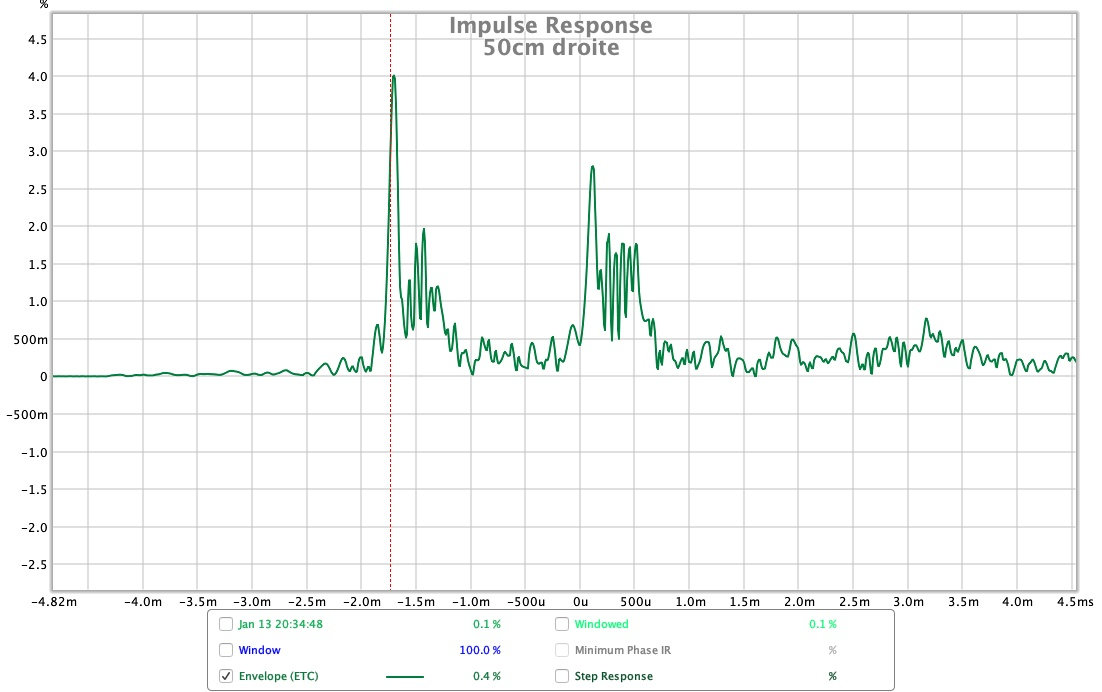1102x692 pixels.
Task: Click the -4.82m time axis label
Action: (53, 602)
